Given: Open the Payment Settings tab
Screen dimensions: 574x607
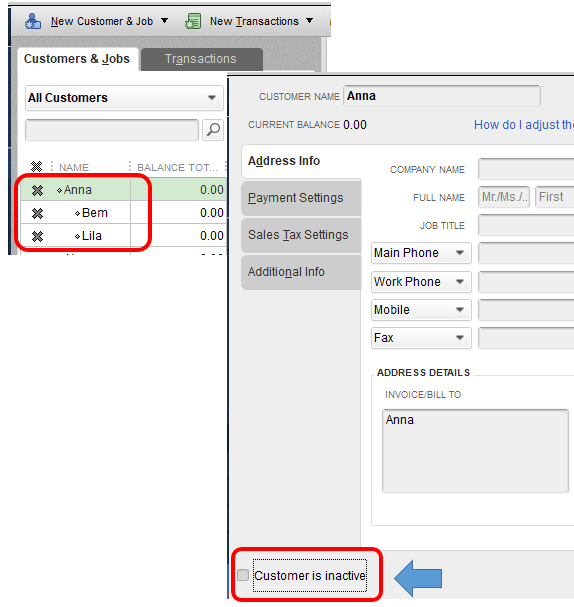Looking at the screenshot, I should [x=301, y=198].
